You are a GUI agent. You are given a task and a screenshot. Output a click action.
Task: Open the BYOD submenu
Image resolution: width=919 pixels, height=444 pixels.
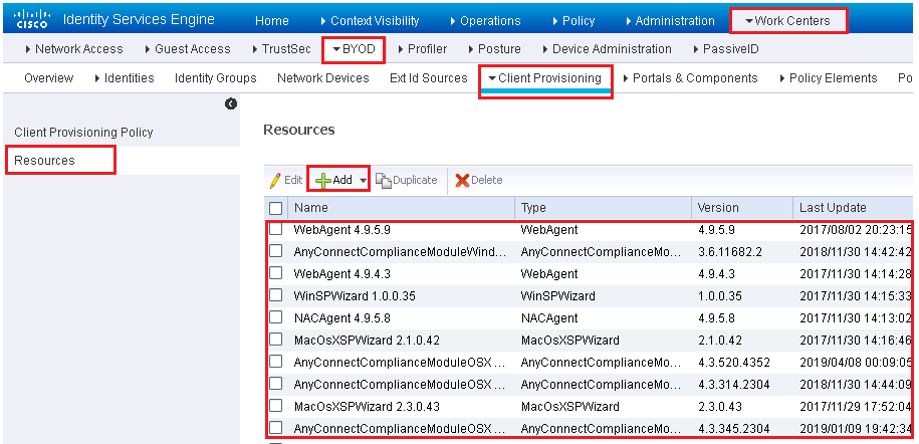click(x=354, y=49)
